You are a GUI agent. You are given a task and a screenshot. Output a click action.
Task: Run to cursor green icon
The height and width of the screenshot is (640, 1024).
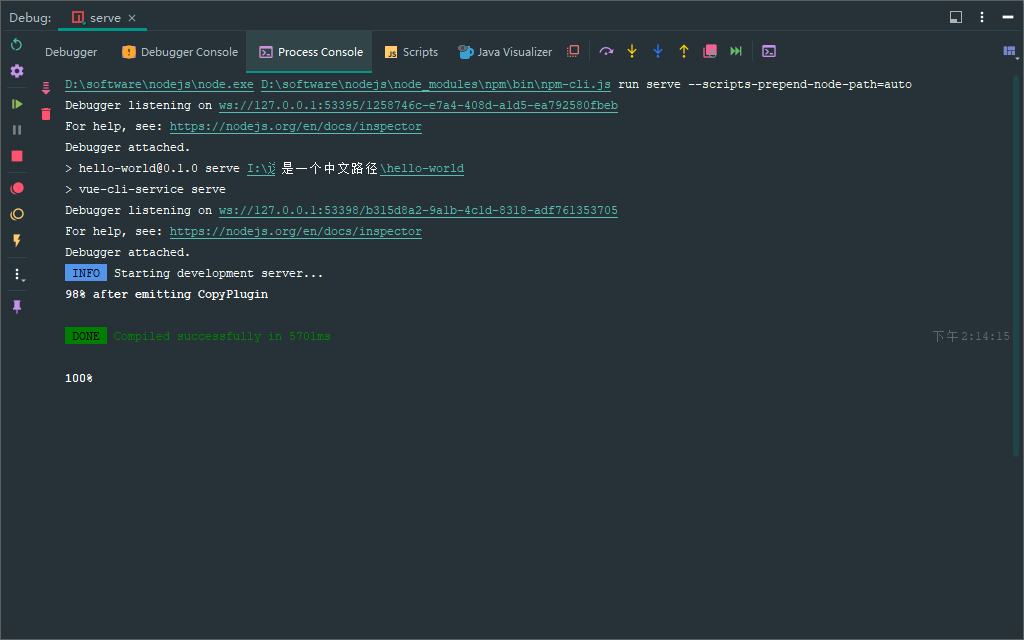tap(736, 52)
